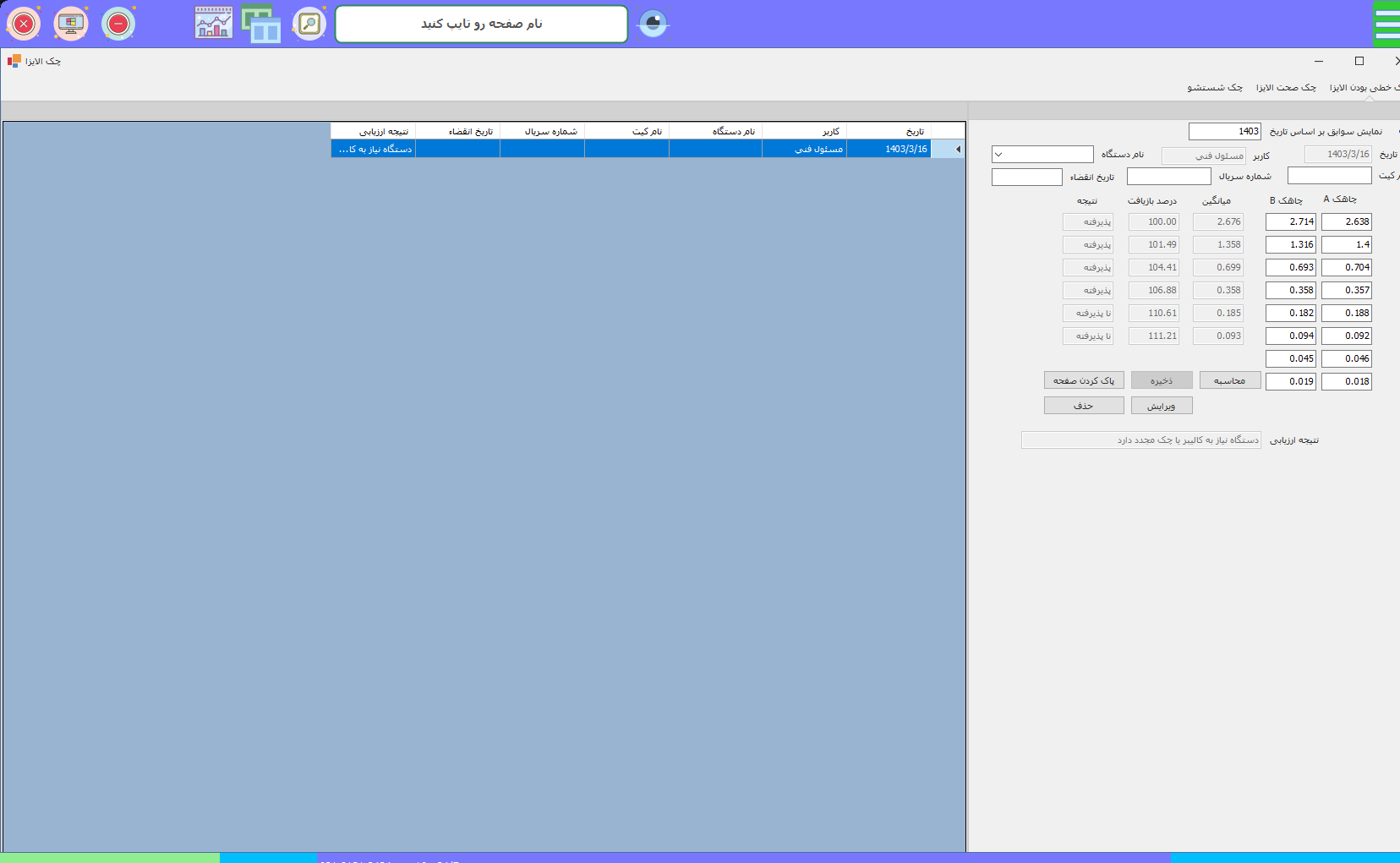Click the red minus minimize icon

pos(118,24)
